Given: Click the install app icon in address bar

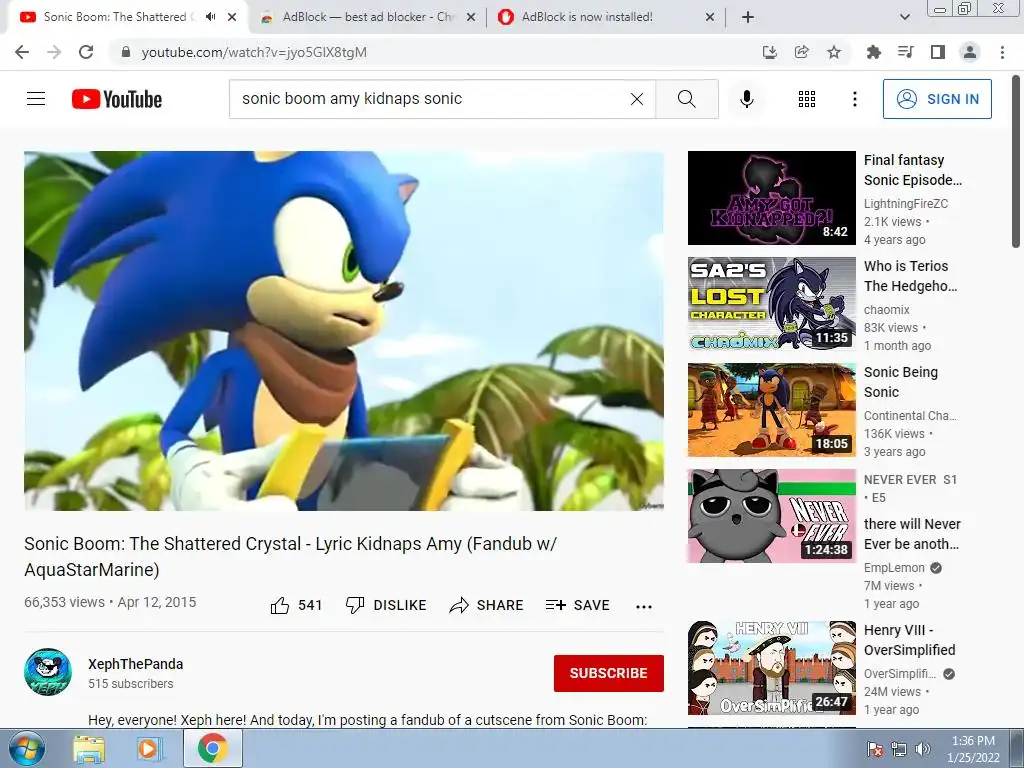Looking at the screenshot, I should tap(770, 52).
